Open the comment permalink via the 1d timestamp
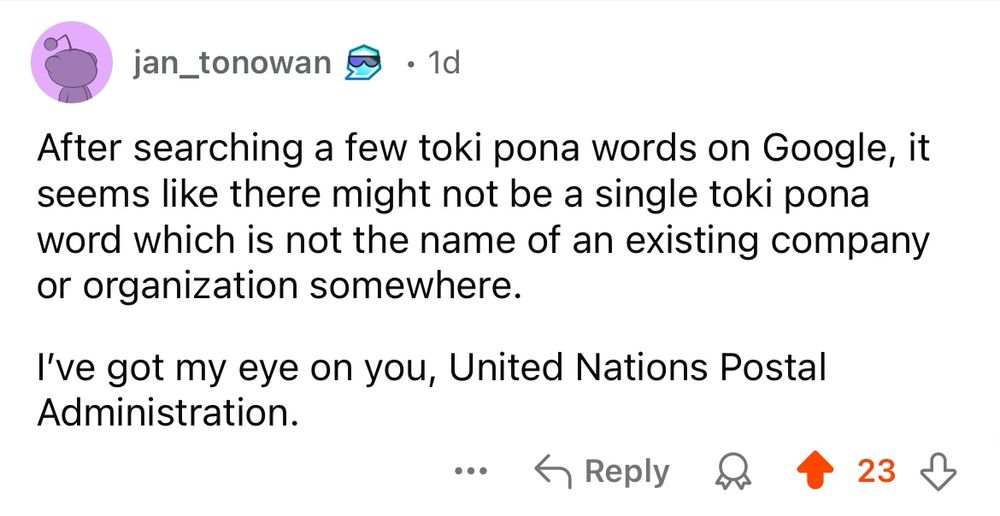 coord(443,64)
